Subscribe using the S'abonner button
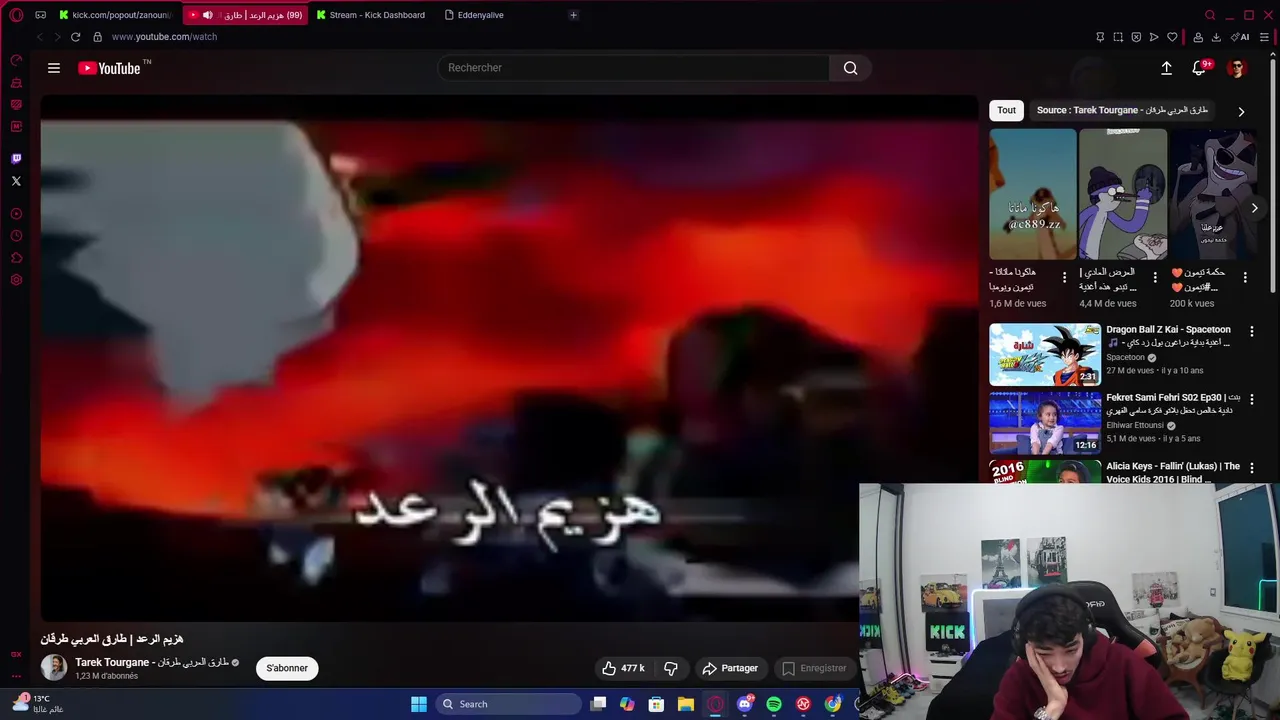 click(287, 668)
